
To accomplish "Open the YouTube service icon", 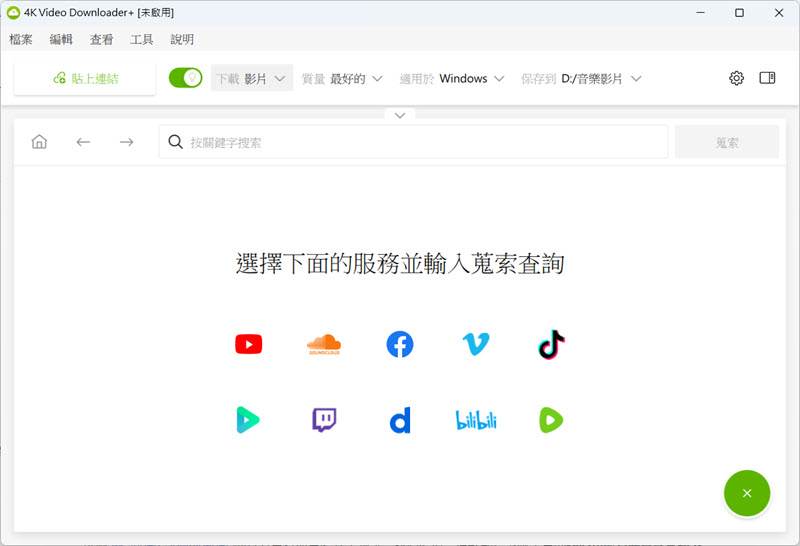I will tap(248, 344).
